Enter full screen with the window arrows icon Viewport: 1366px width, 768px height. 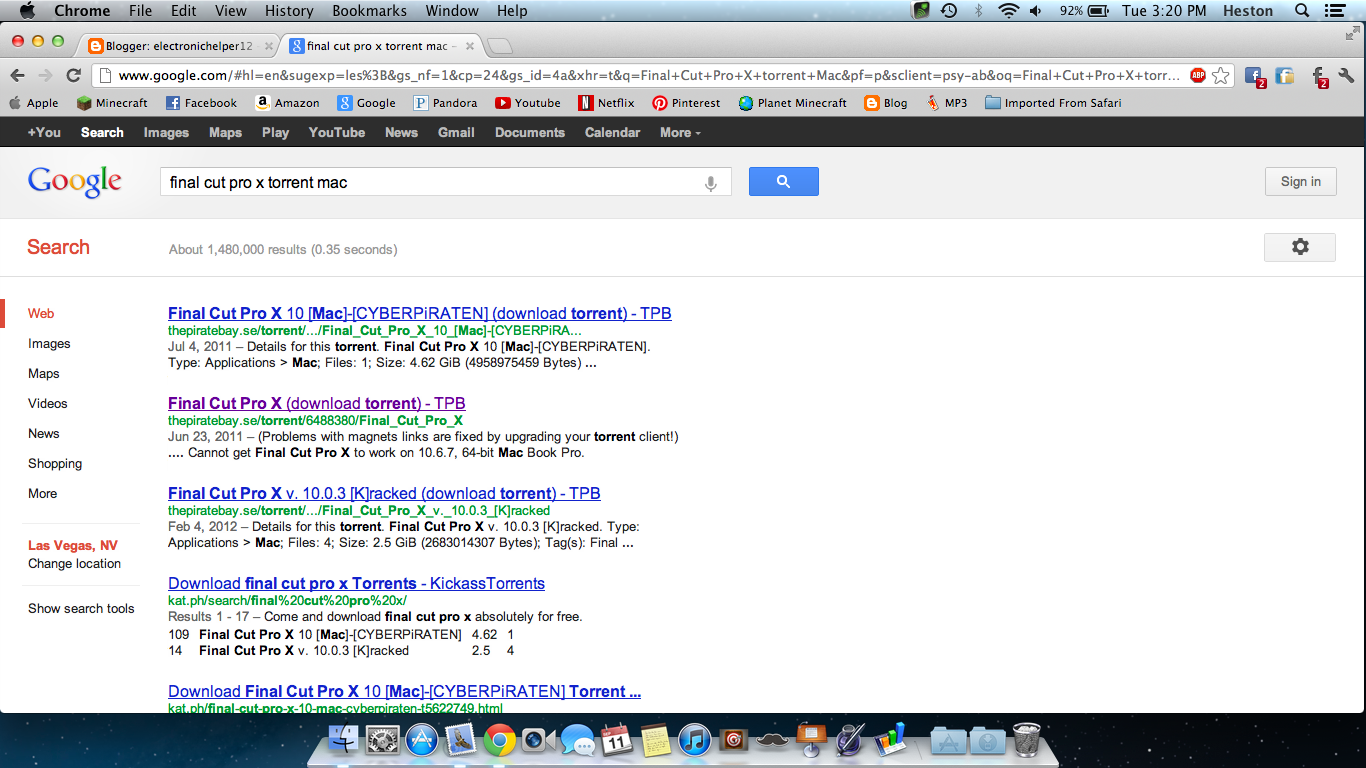point(1353,33)
